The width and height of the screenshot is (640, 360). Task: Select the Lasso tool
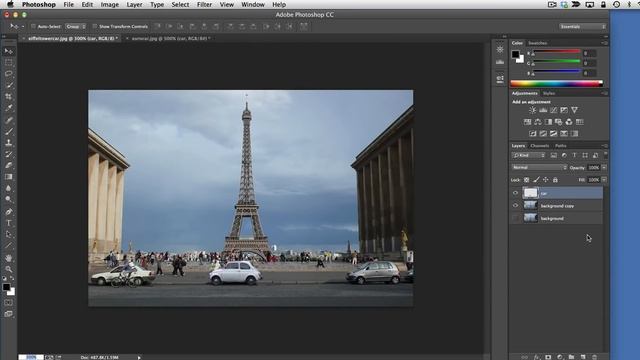pyautogui.click(x=9, y=74)
